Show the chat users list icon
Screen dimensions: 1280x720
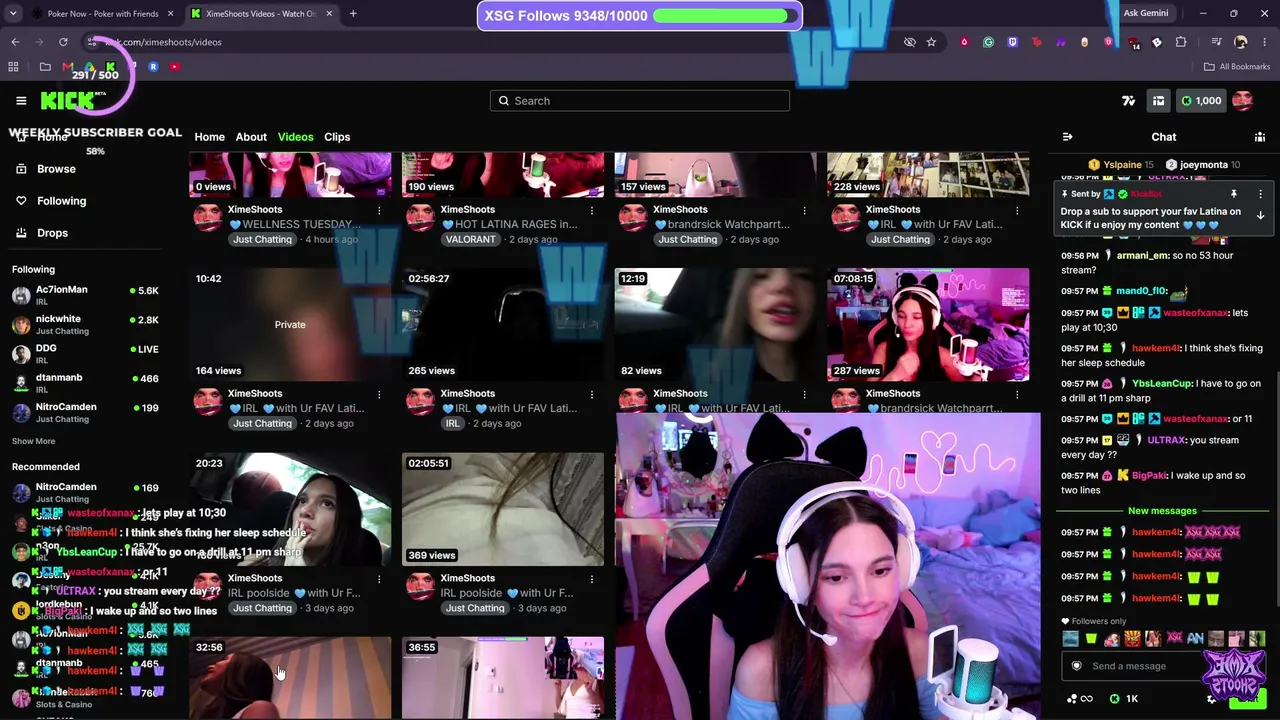click(1260, 137)
